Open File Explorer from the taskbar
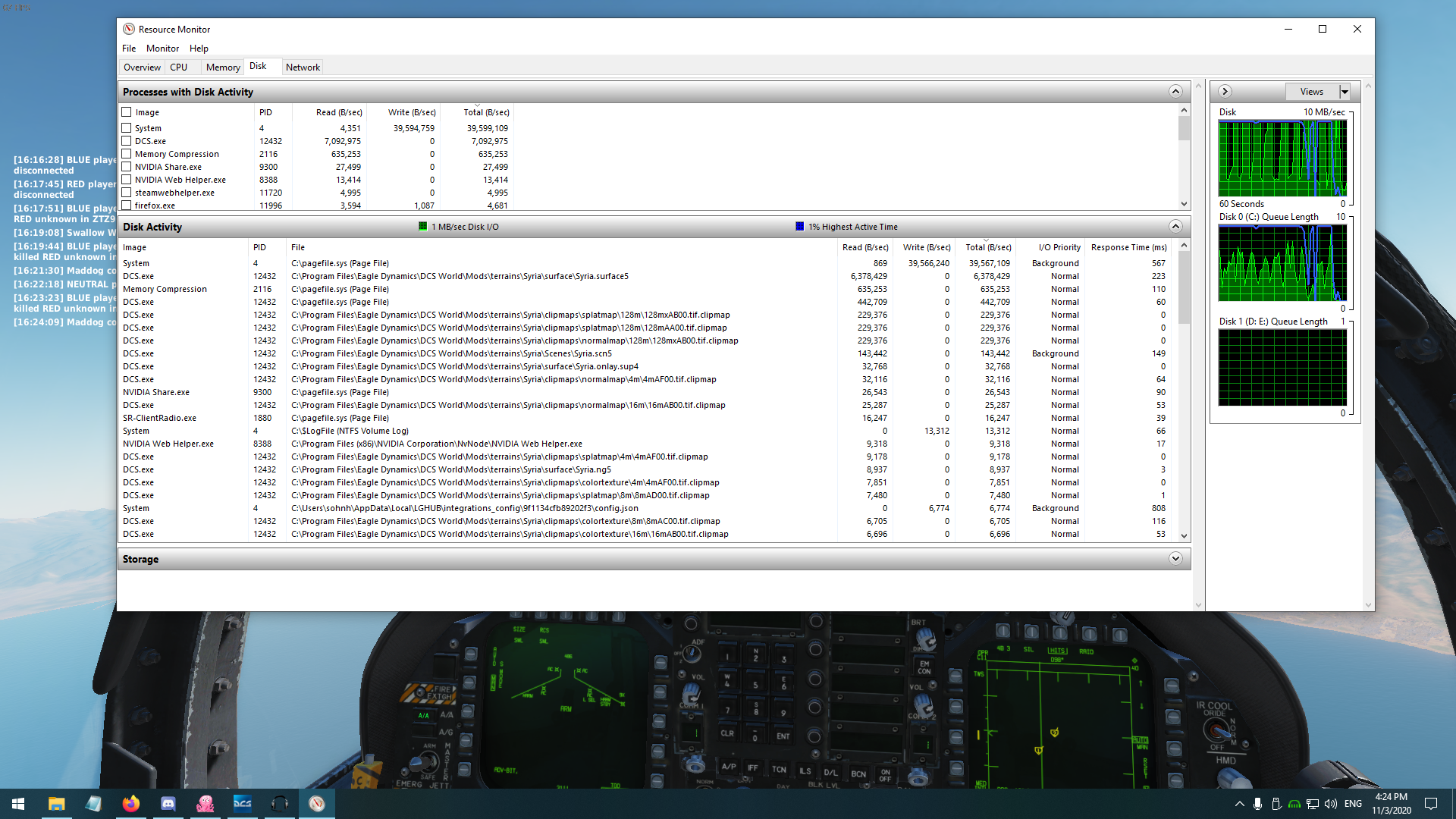The height and width of the screenshot is (819, 1456). tap(56, 804)
